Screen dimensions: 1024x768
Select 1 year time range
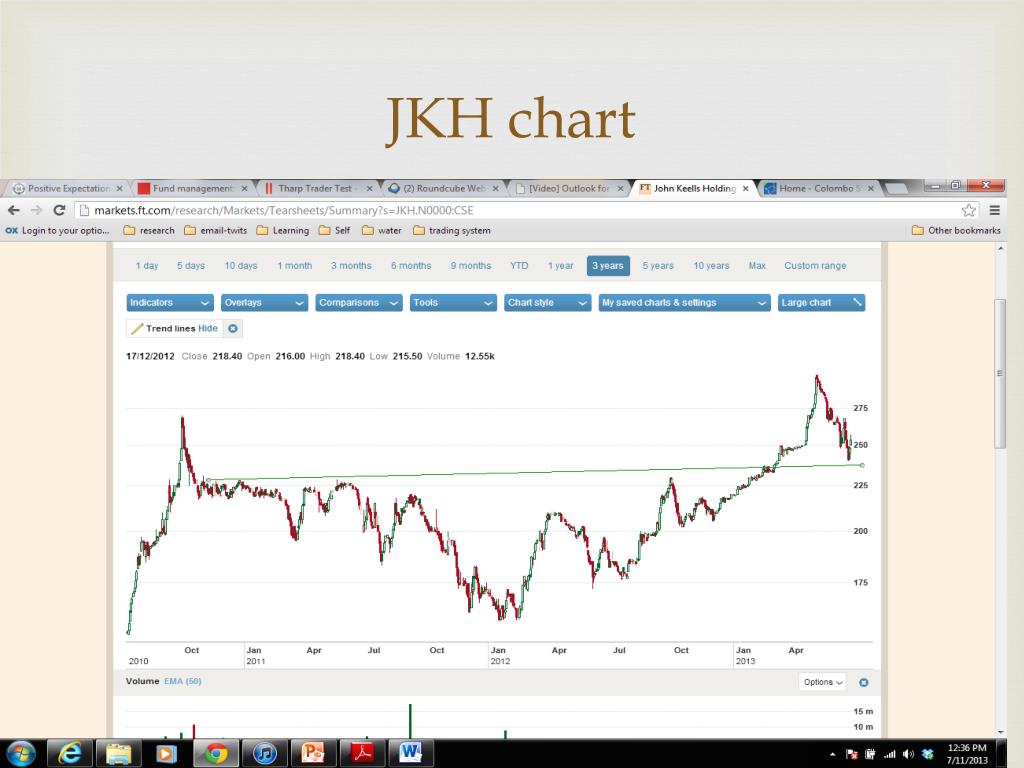point(560,266)
